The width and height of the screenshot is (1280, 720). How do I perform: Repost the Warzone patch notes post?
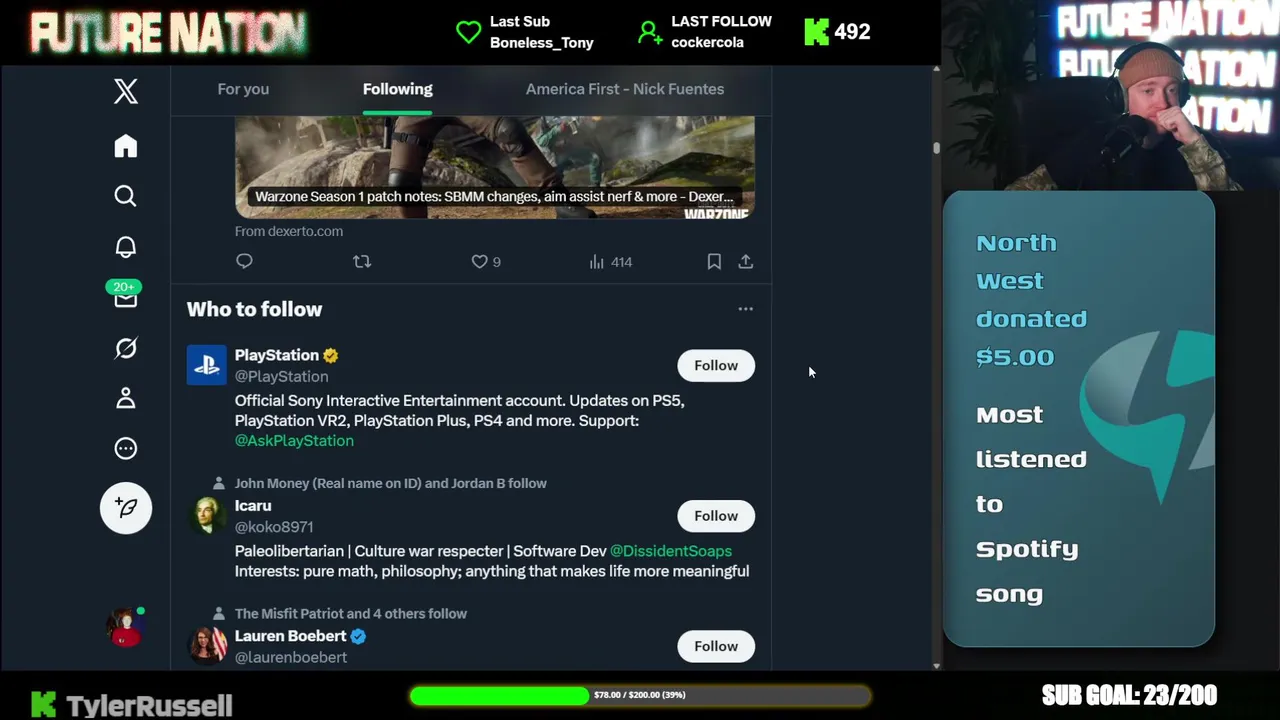click(362, 261)
